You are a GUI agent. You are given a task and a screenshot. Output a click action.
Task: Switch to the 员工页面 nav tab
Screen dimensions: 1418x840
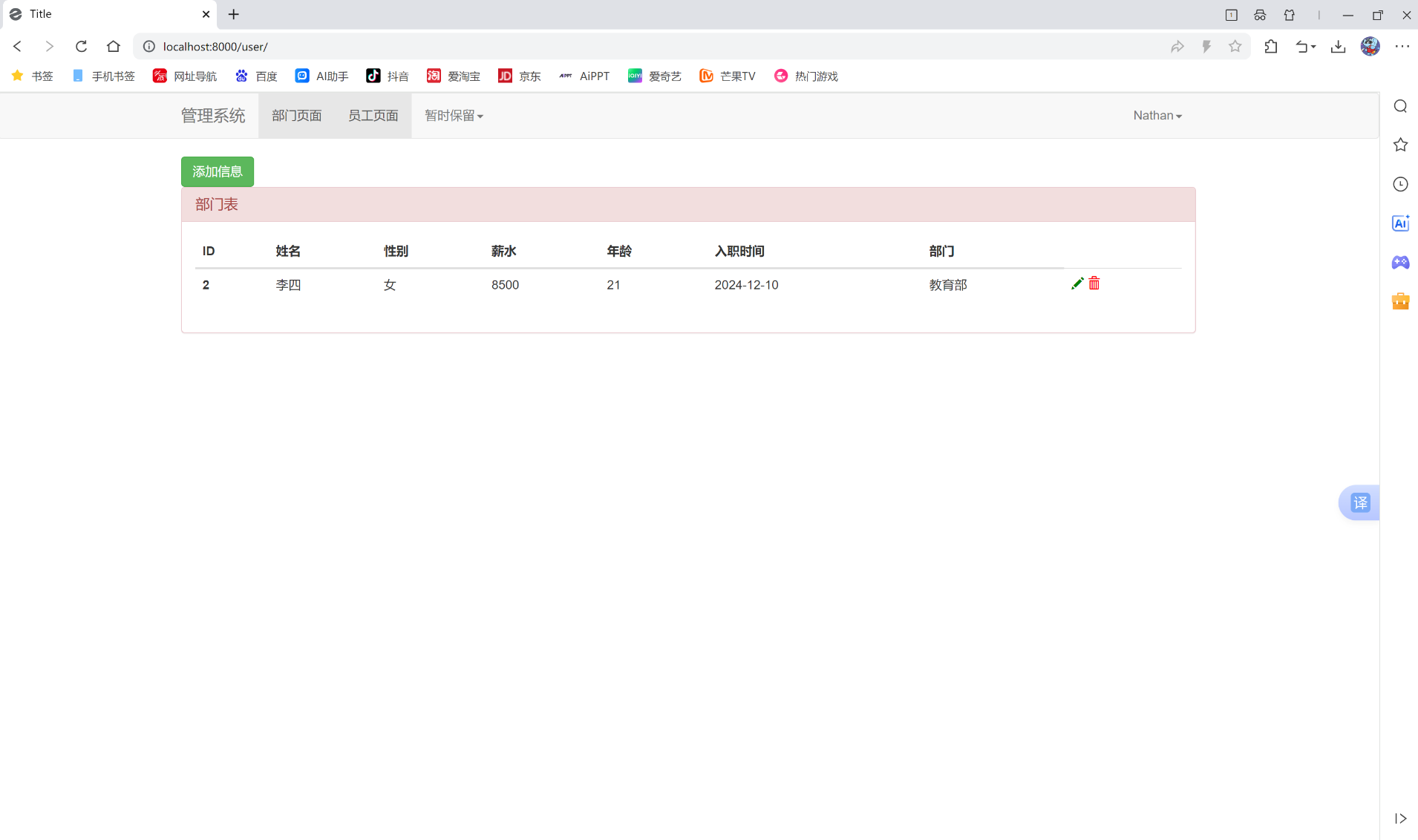pos(373,116)
